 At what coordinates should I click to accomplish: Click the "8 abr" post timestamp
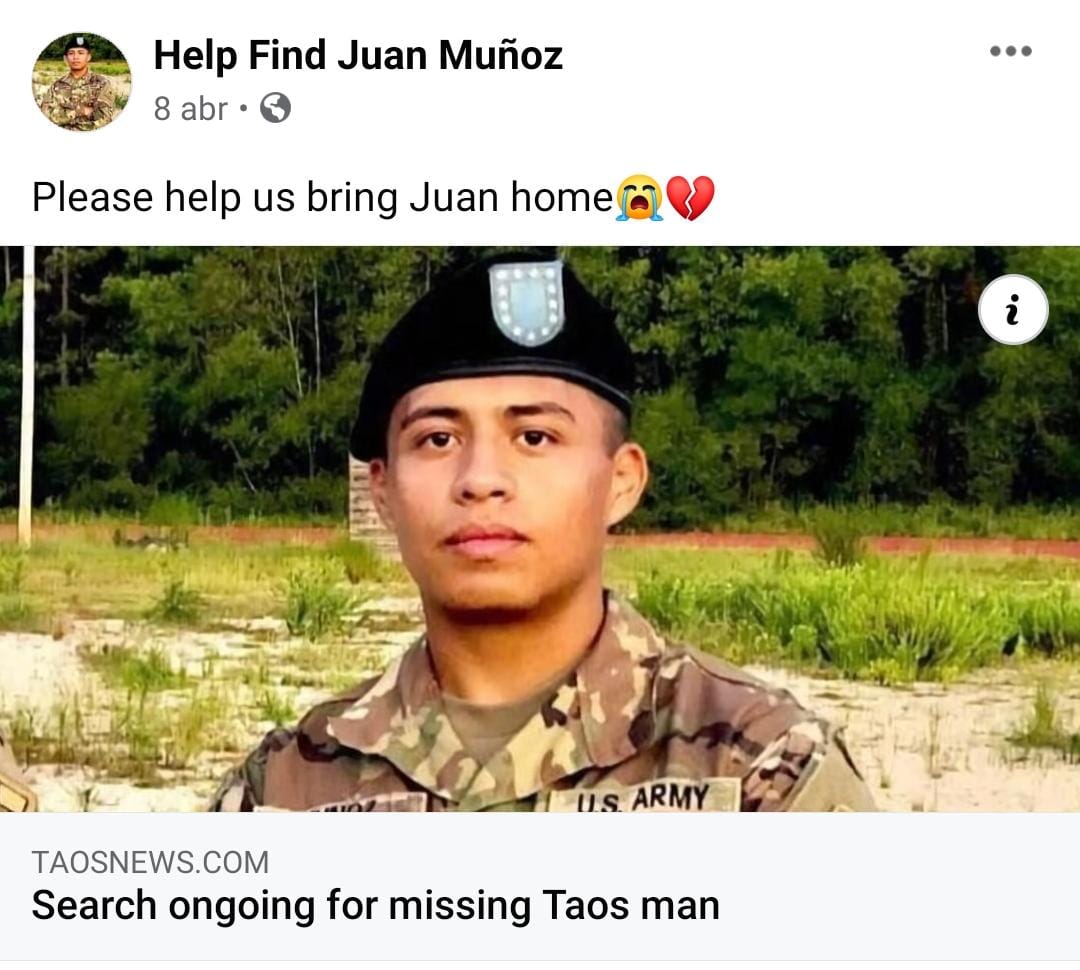pyautogui.click(x=191, y=109)
